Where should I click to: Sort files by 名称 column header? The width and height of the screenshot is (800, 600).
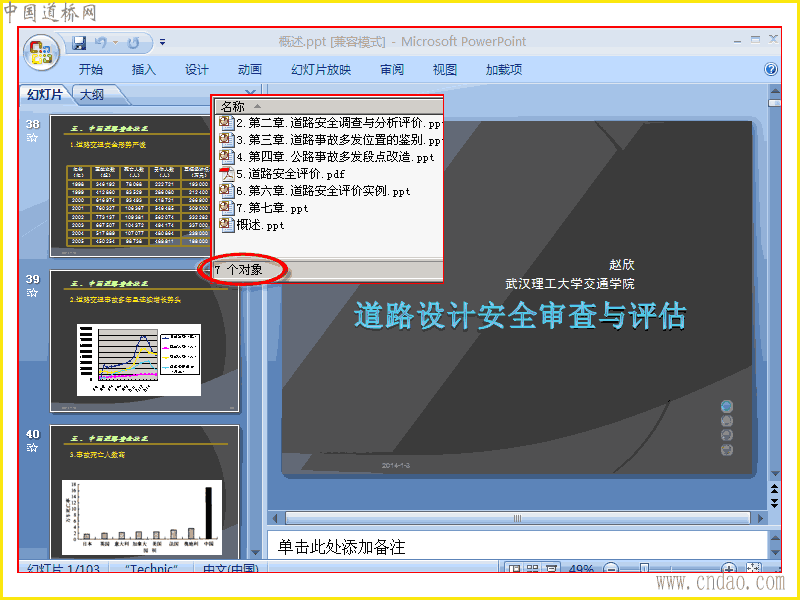329,106
